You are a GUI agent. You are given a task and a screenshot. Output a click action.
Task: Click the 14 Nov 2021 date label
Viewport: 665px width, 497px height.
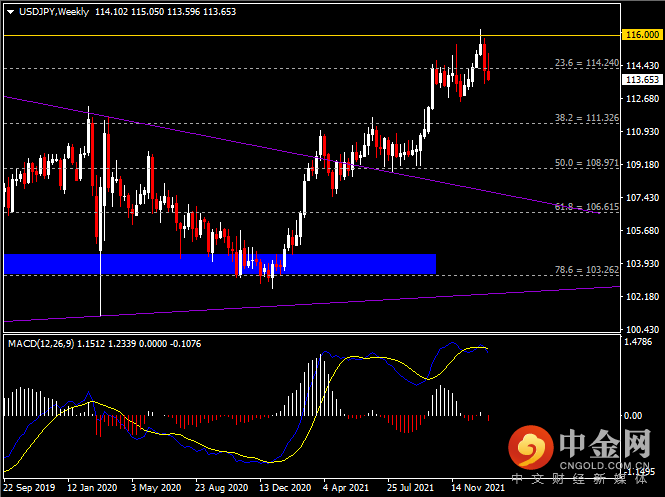pyautogui.click(x=478, y=488)
